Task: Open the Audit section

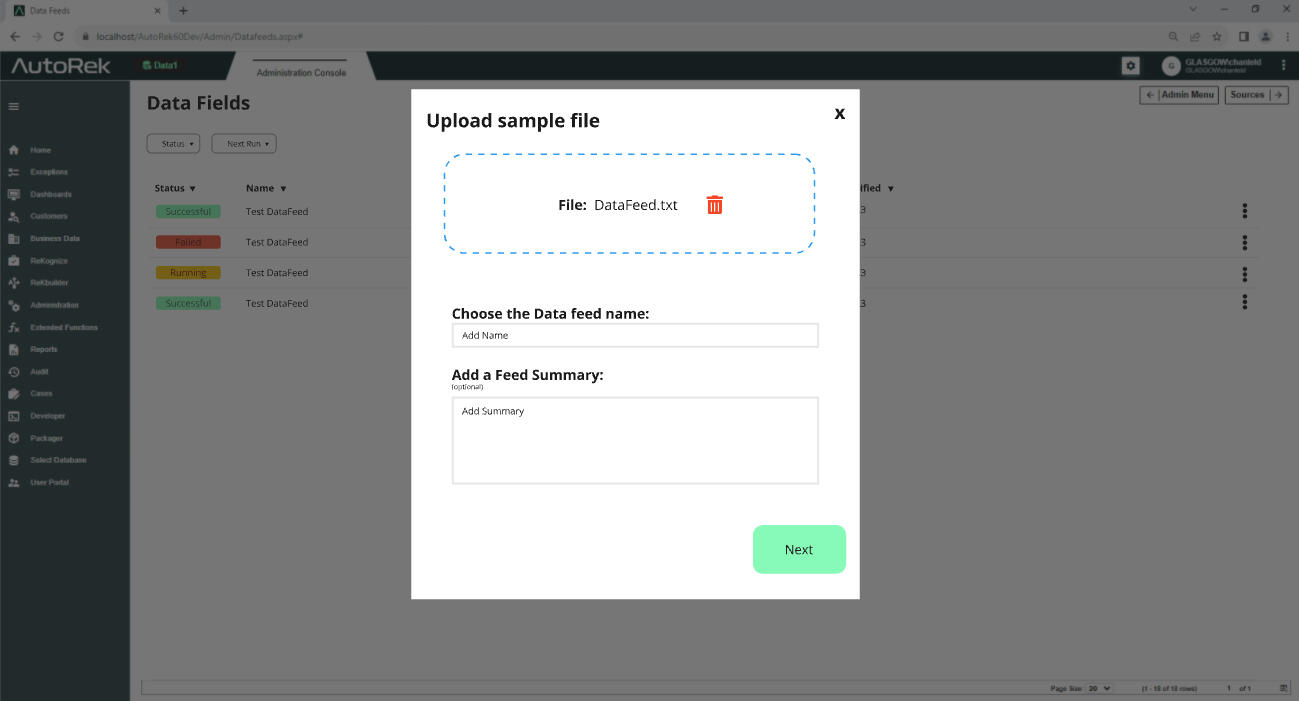Action: [39, 371]
